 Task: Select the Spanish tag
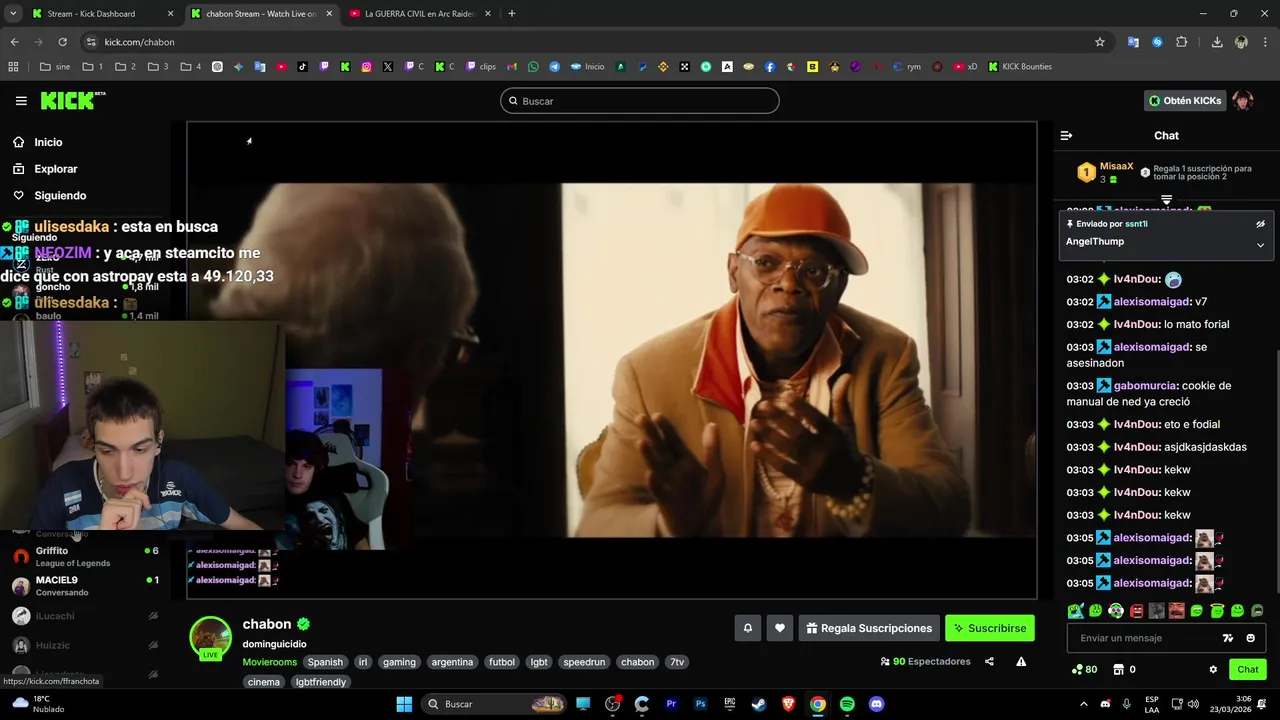[x=325, y=662]
